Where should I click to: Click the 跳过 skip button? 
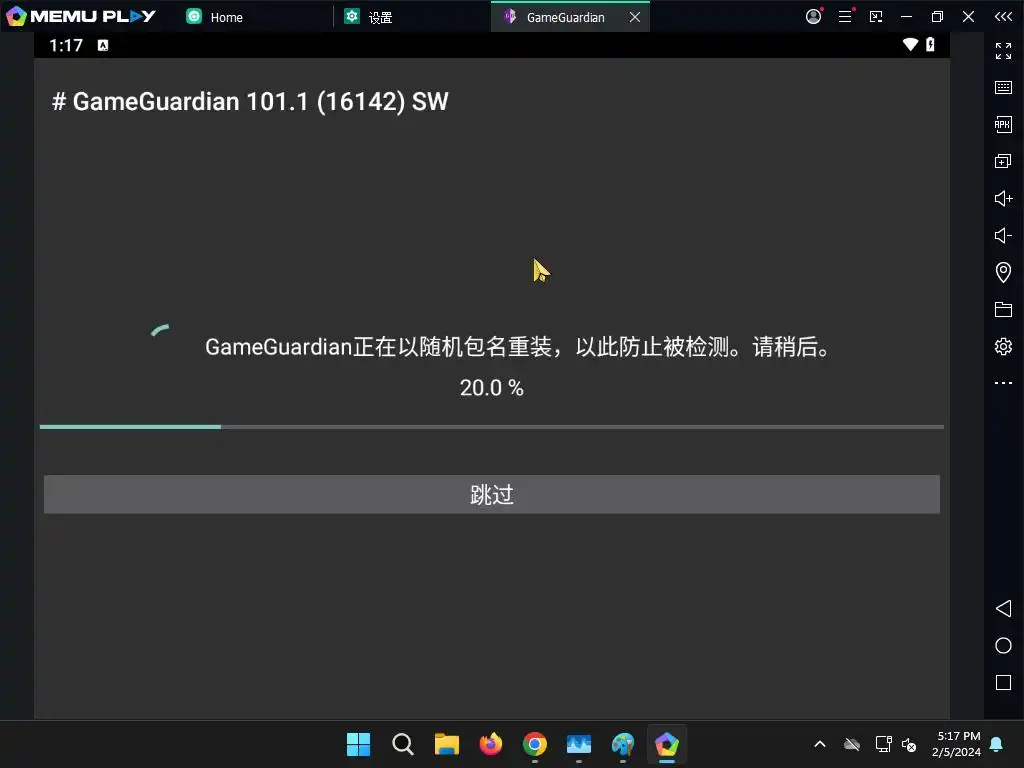492,494
